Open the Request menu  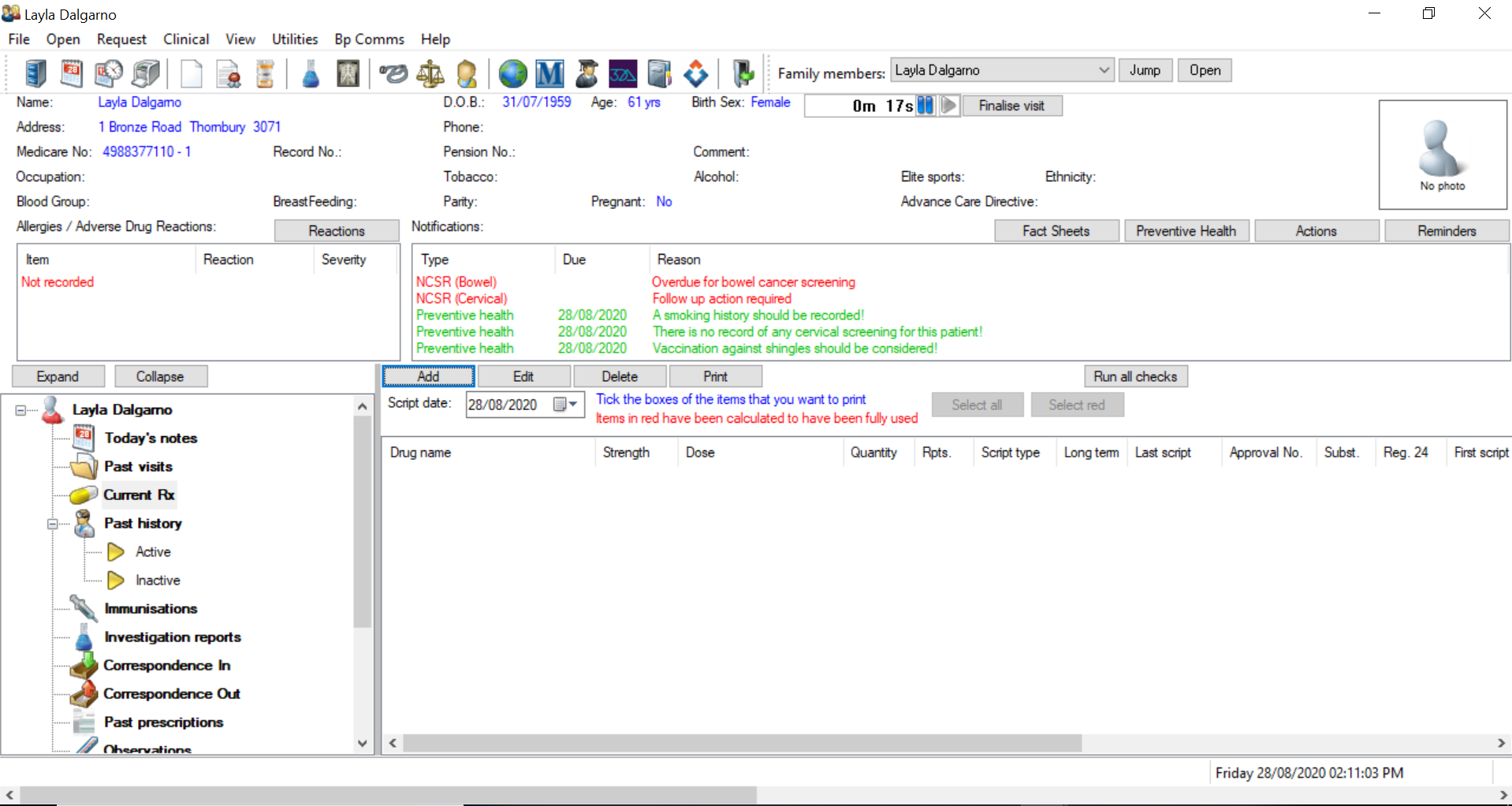pos(121,39)
